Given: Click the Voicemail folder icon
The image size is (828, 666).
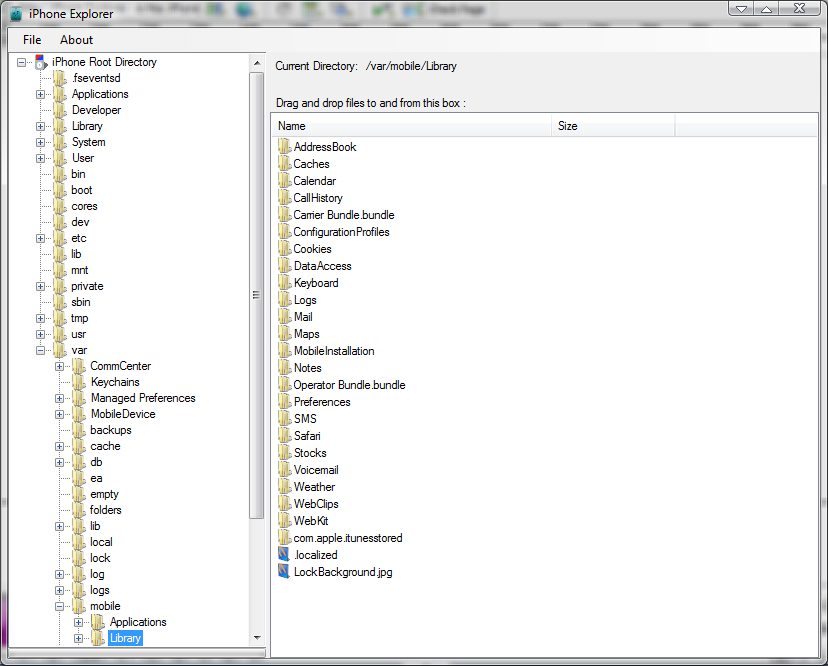Looking at the screenshot, I should (285, 469).
